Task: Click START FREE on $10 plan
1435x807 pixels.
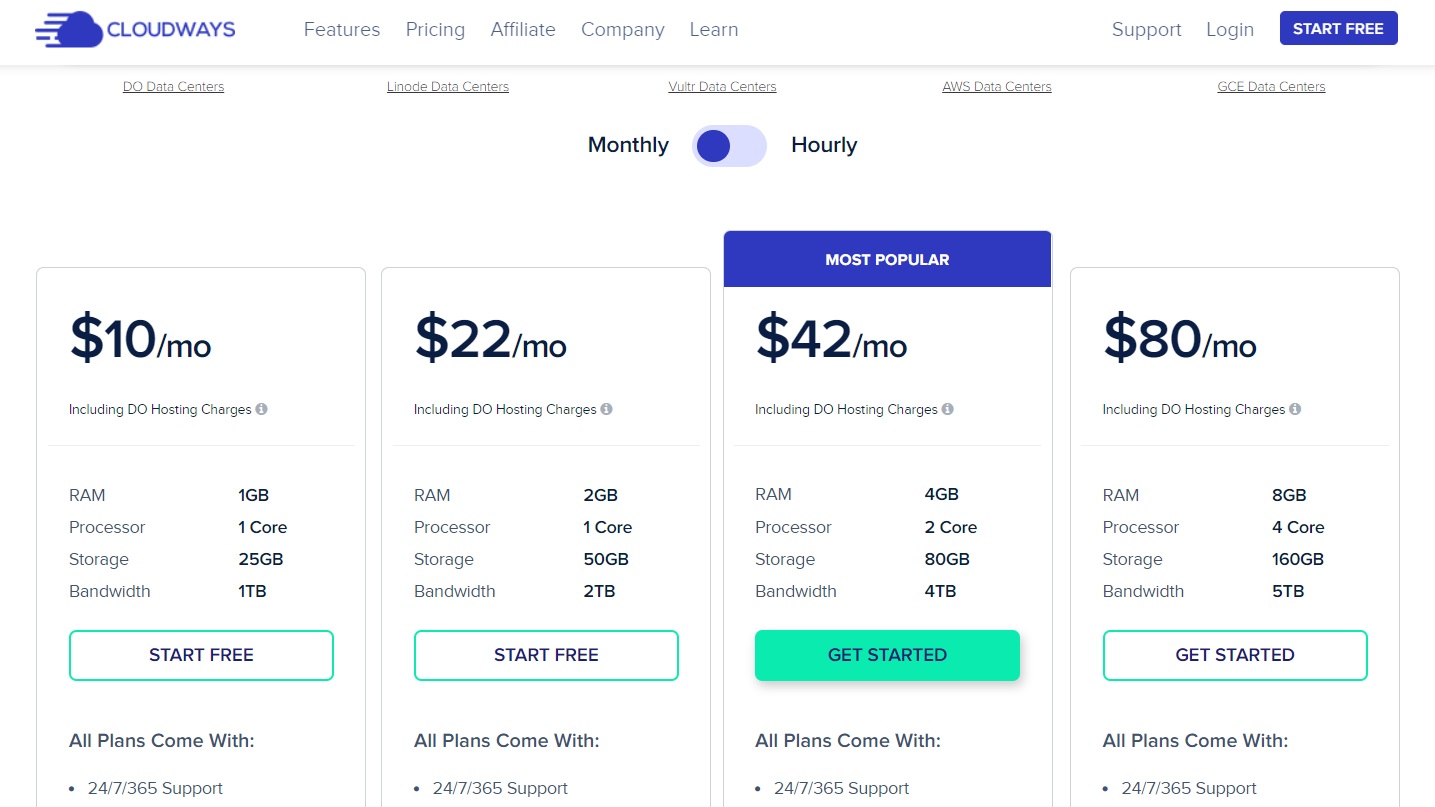Action: pyautogui.click(x=201, y=655)
